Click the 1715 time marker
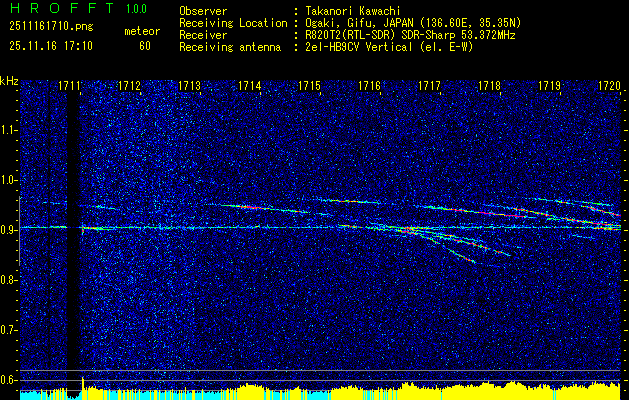 [309, 86]
